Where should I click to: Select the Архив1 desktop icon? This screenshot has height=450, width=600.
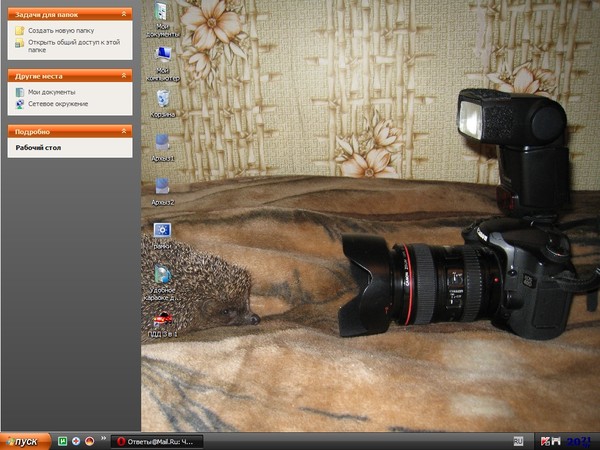tap(162, 142)
